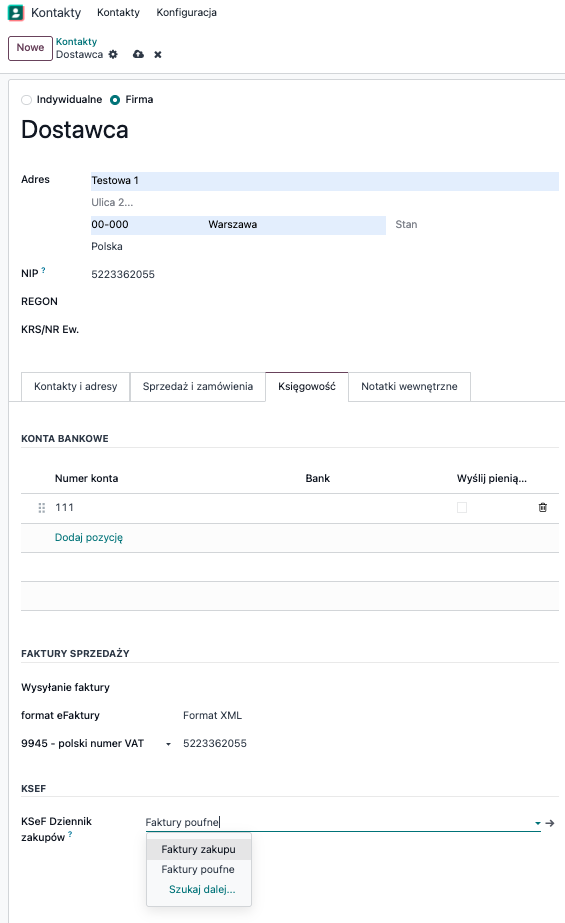Open linked journal via the arrow icon
This screenshot has height=923, width=565.
(x=550, y=823)
